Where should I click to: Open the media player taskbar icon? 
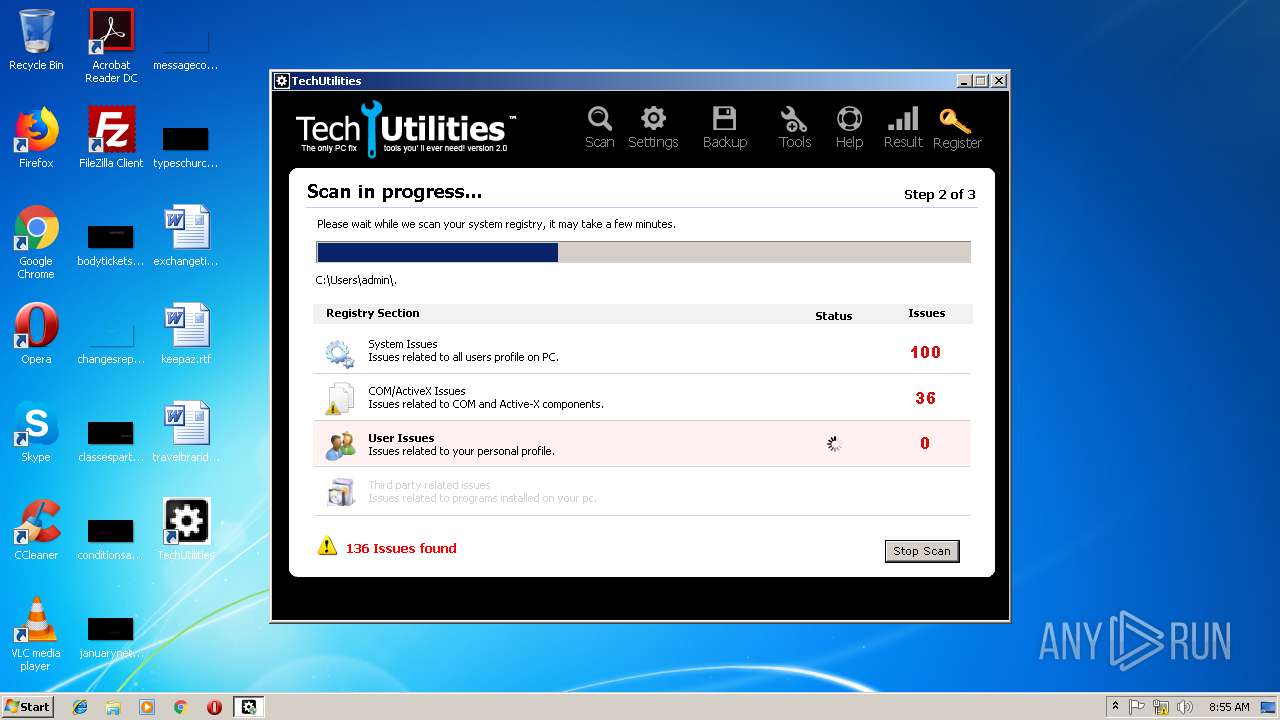point(147,707)
